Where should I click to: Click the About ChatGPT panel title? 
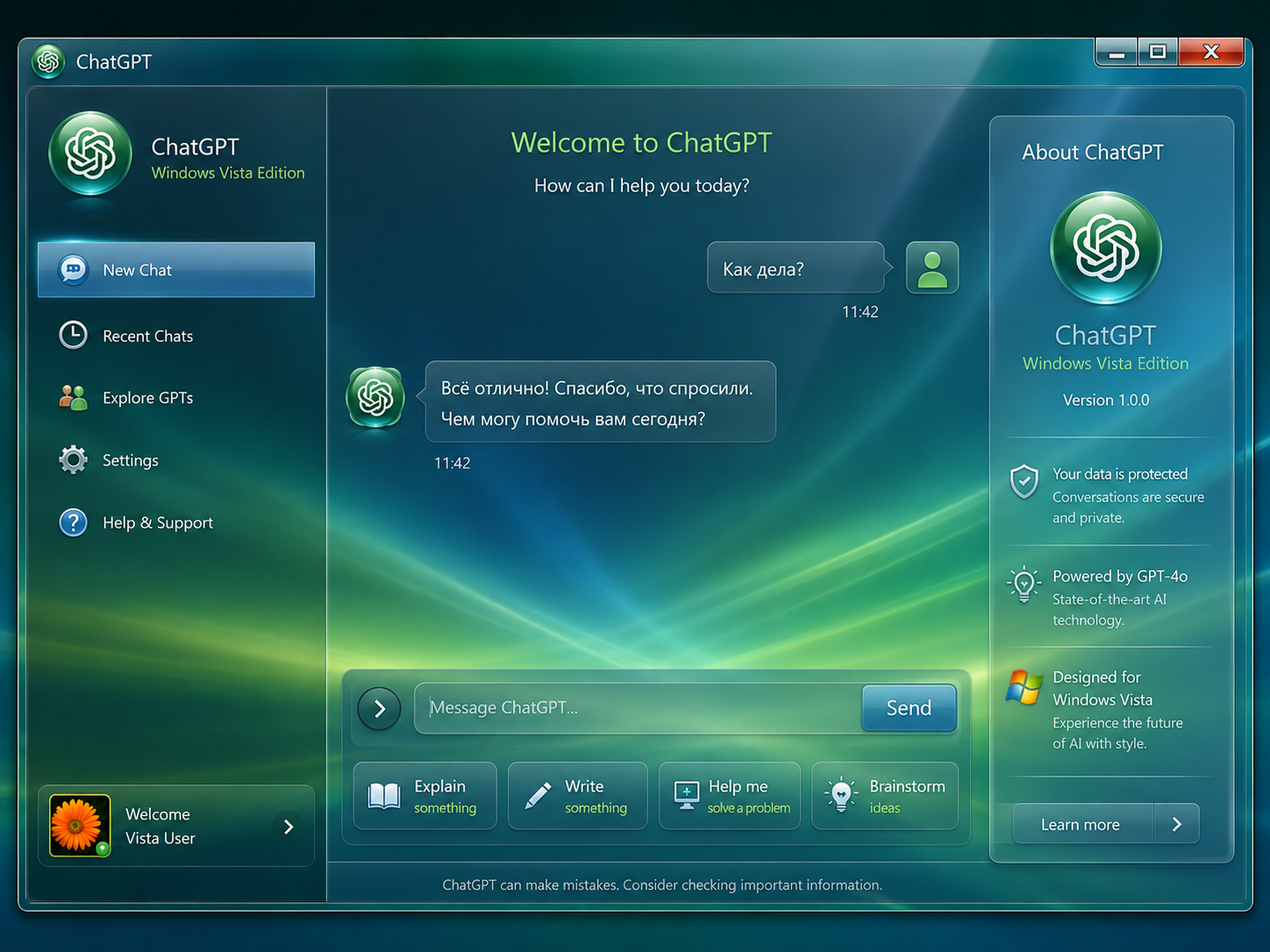coord(1093,153)
